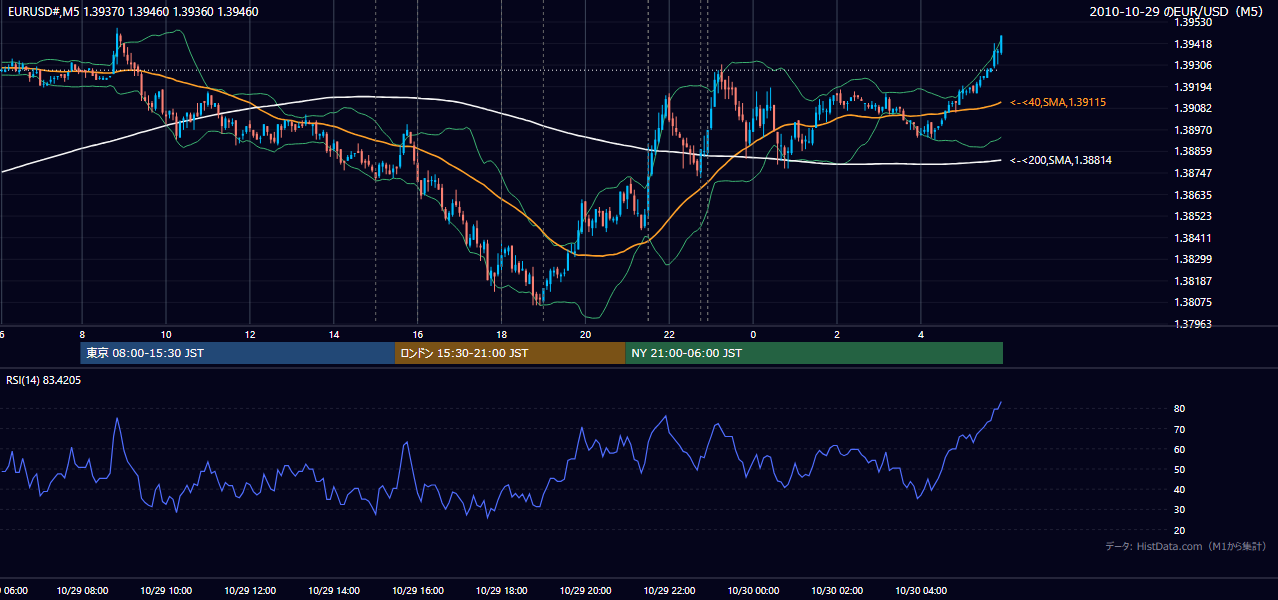
Task: Click the bottom date label 10/30 02:00
Action: (x=836, y=591)
